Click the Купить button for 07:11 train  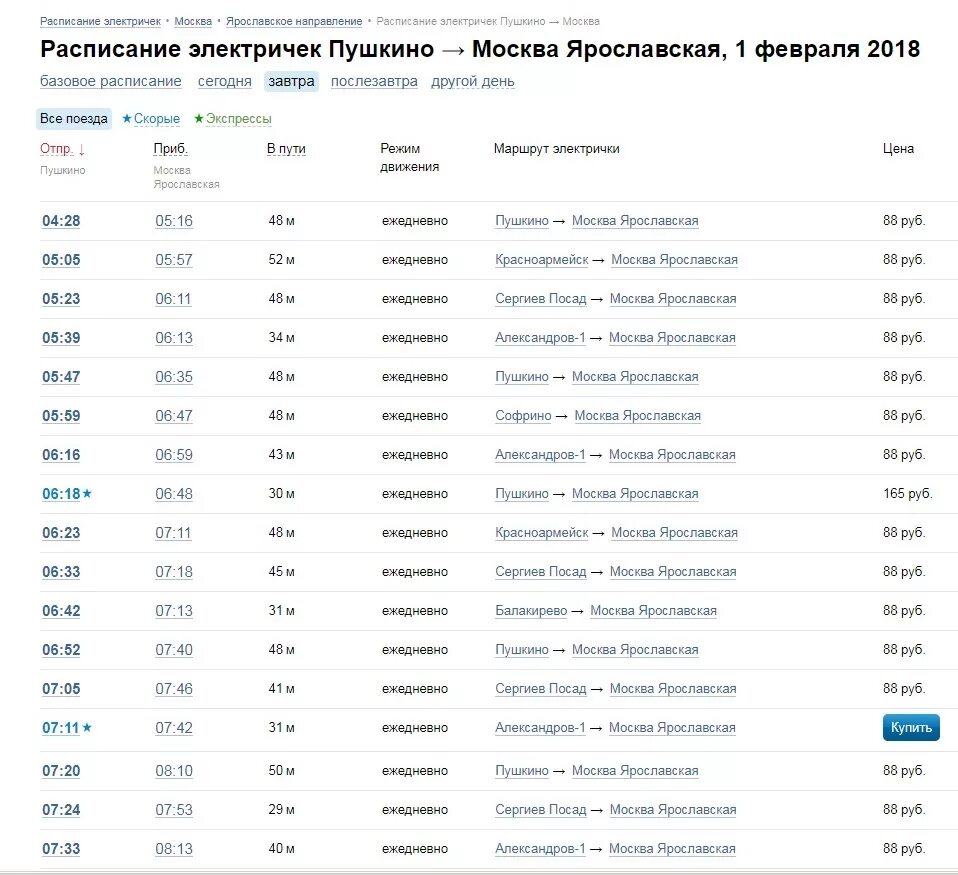(911, 727)
